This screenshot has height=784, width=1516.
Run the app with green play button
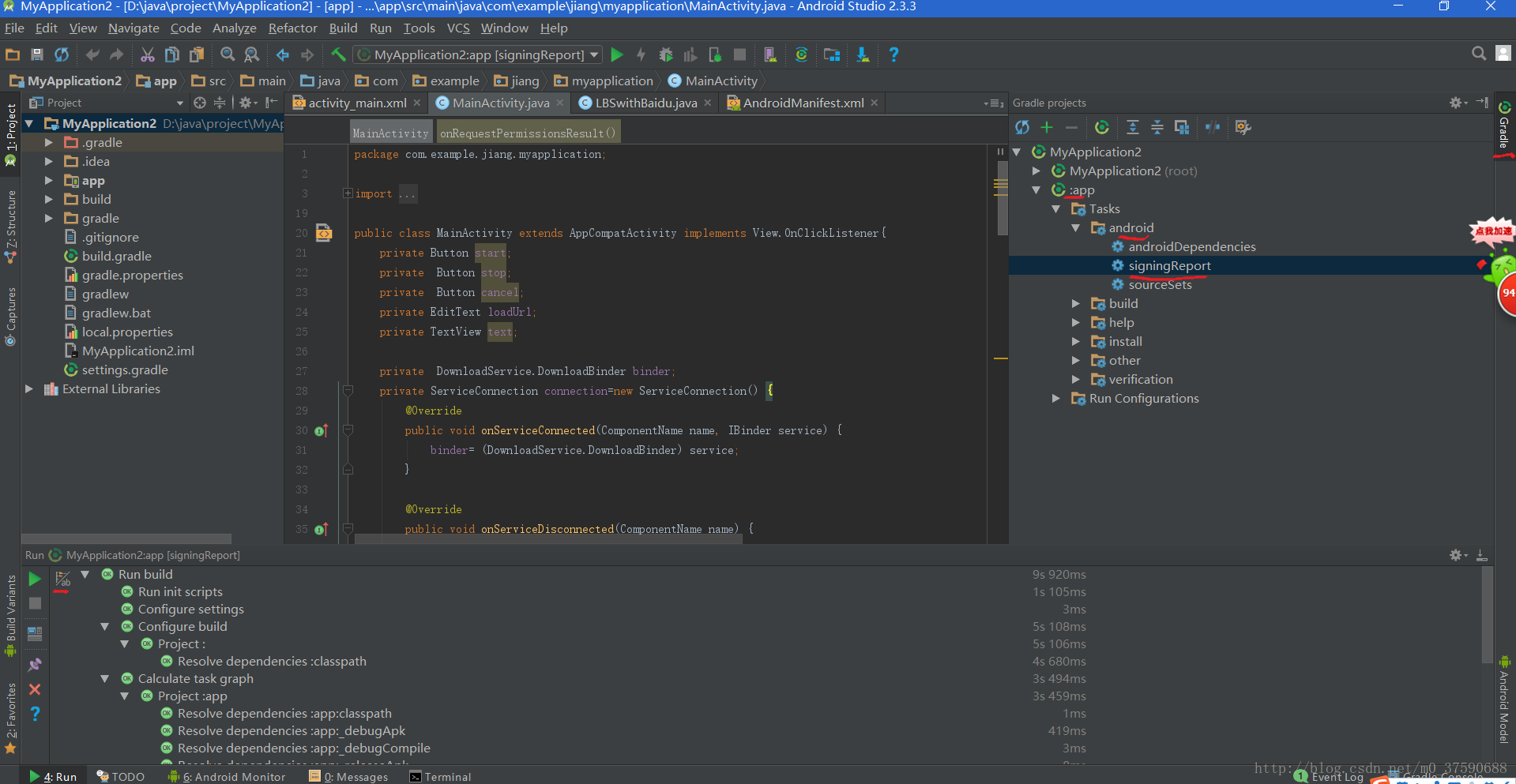coord(617,54)
